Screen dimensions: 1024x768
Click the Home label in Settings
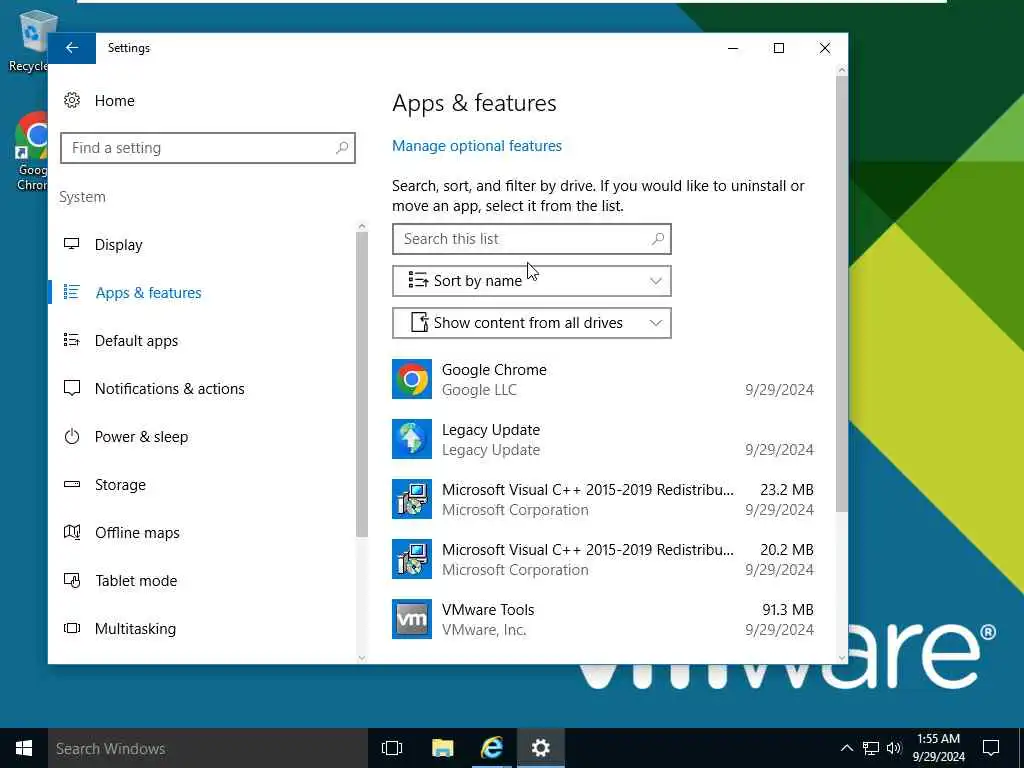(114, 101)
